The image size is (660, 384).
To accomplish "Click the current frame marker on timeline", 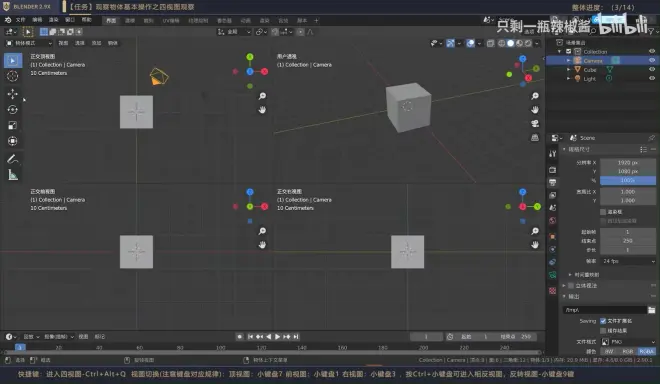I will (20, 347).
